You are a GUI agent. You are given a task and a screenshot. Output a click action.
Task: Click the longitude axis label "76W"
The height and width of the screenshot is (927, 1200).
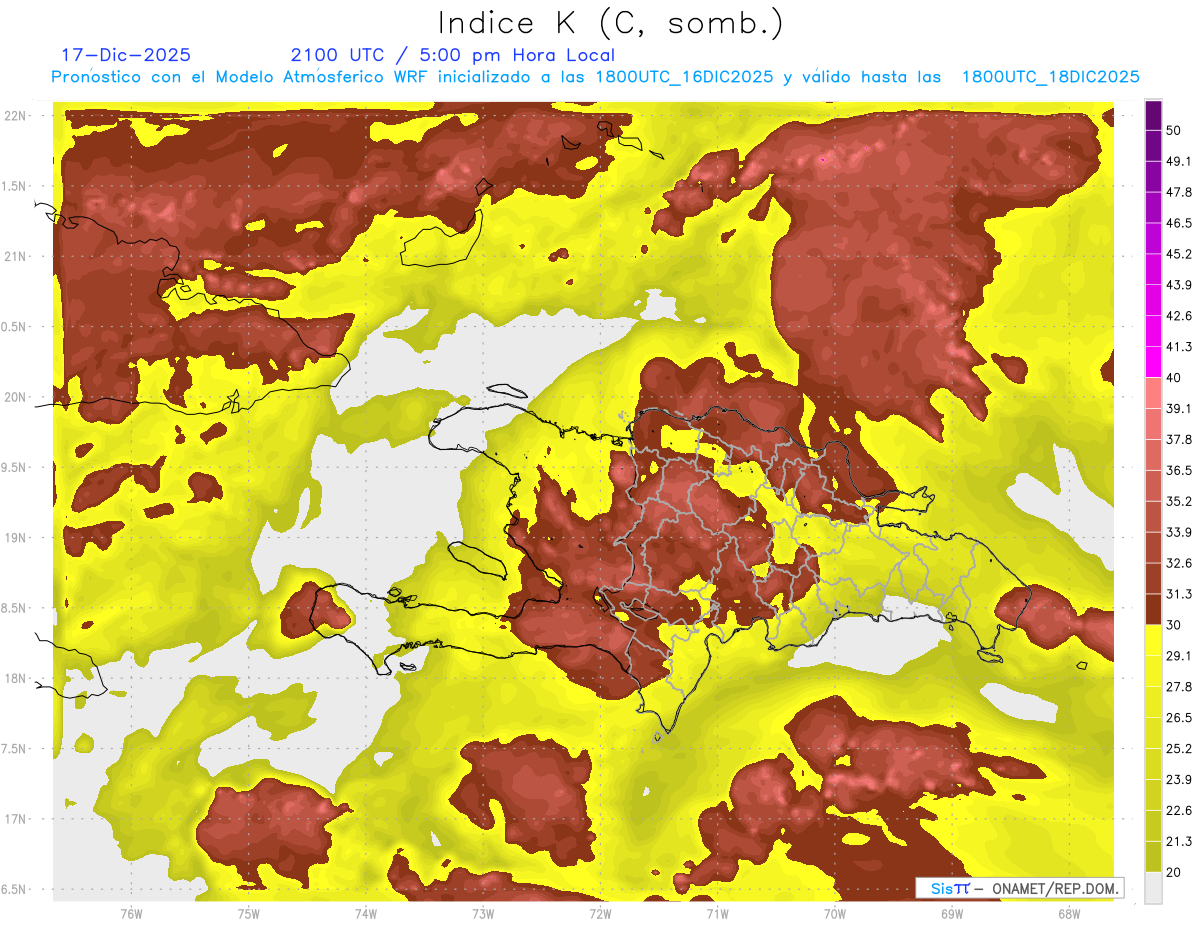tap(131, 913)
